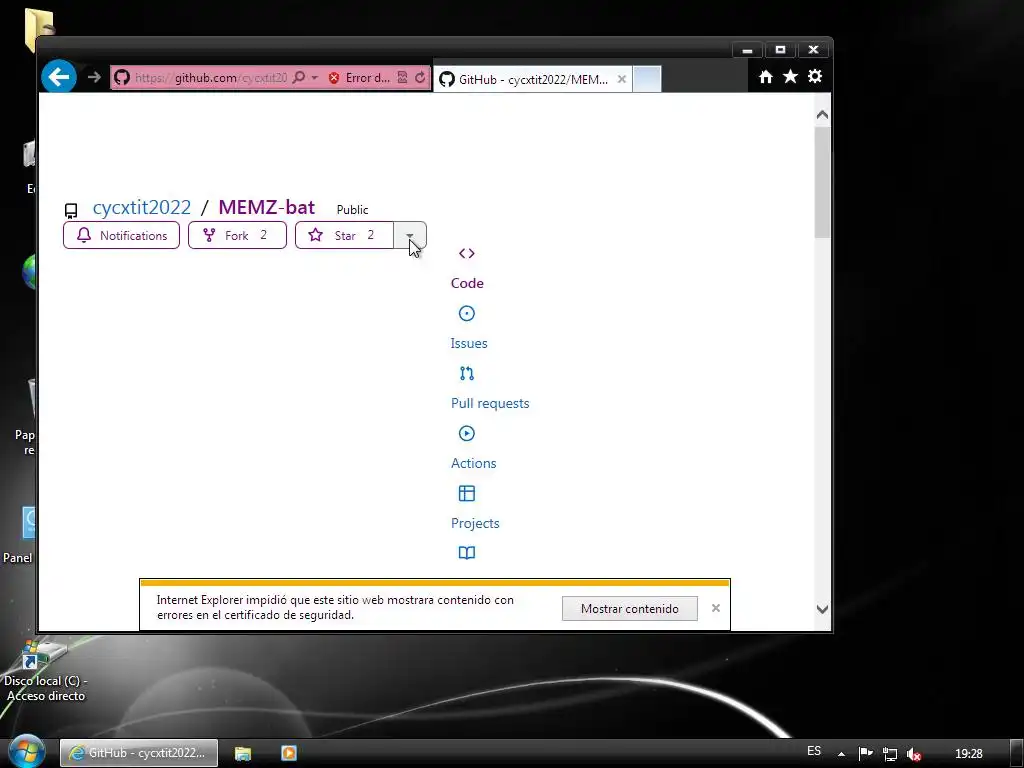Click the Notifications button
Image resolution: width=1024 pixels, height=768 pixels.
point(121,235)
